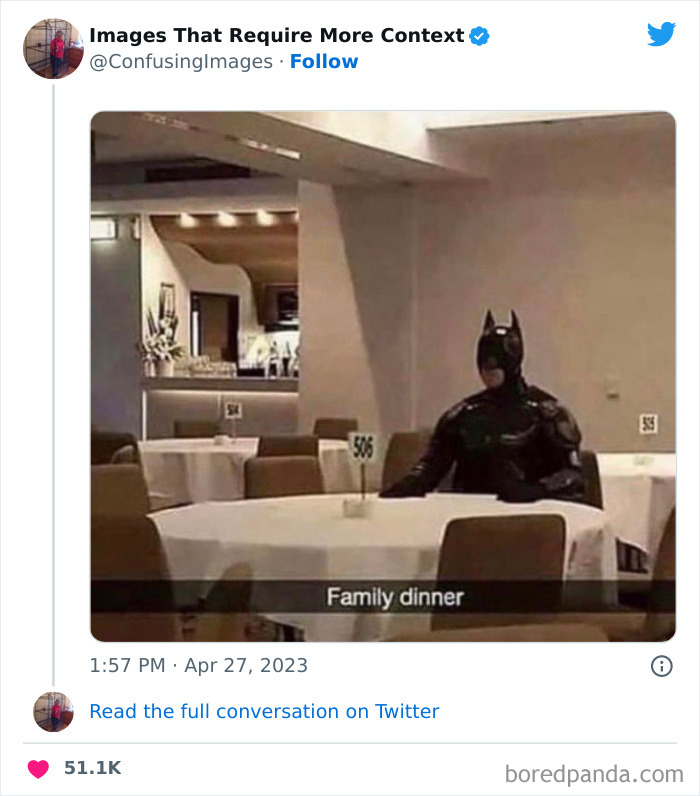Screen dimensions: 700x796
Task: Click the 51.1K likes count
Action: click(92, 769)
